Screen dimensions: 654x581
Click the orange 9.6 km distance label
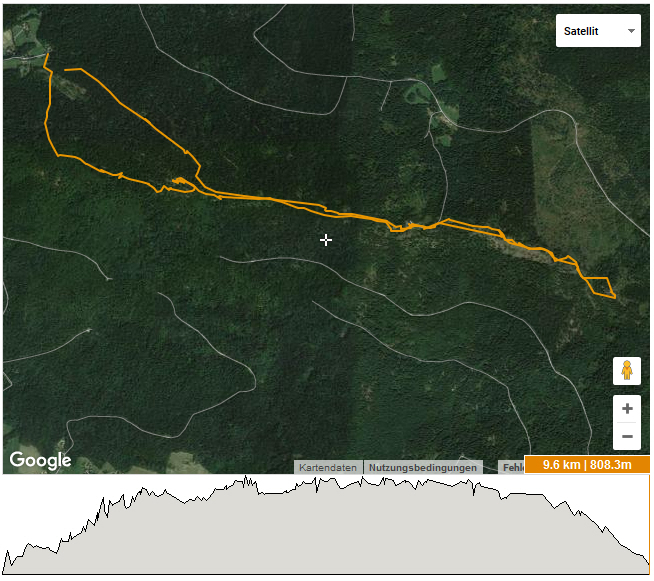point(587,464)
